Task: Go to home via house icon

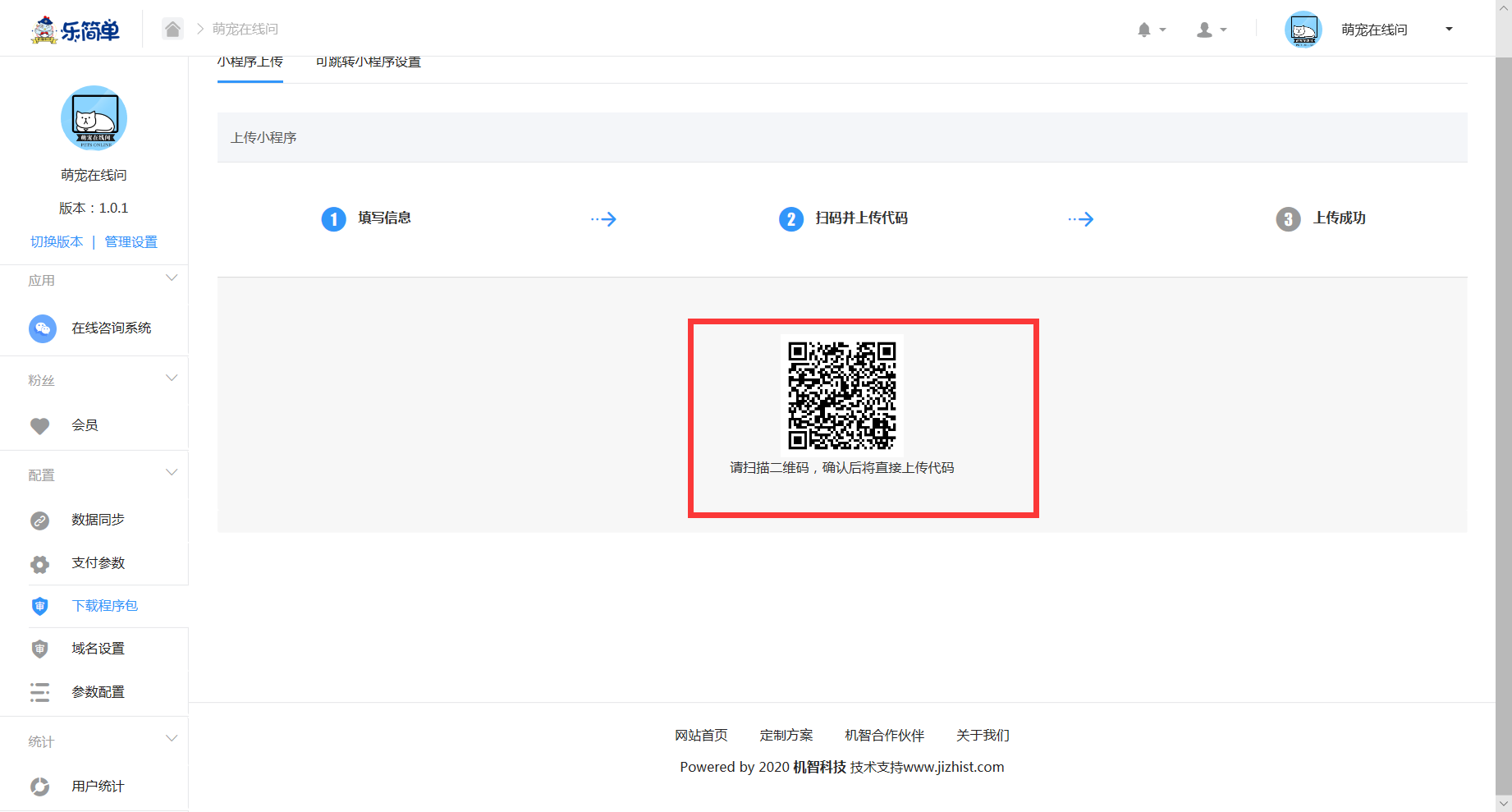Action: click(172, 29)
